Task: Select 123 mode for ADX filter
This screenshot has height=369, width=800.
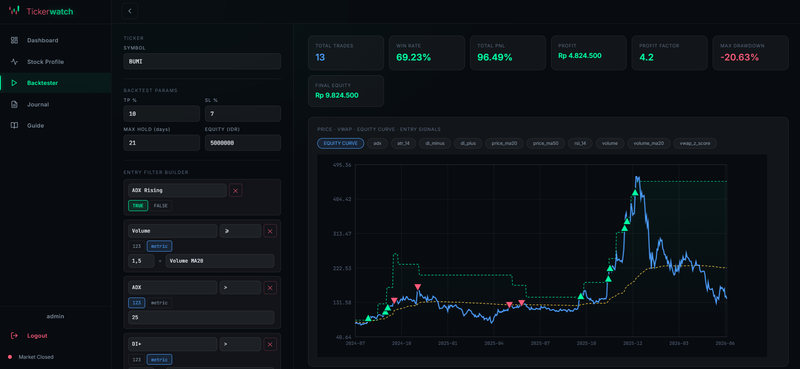Action: point(136,303)
